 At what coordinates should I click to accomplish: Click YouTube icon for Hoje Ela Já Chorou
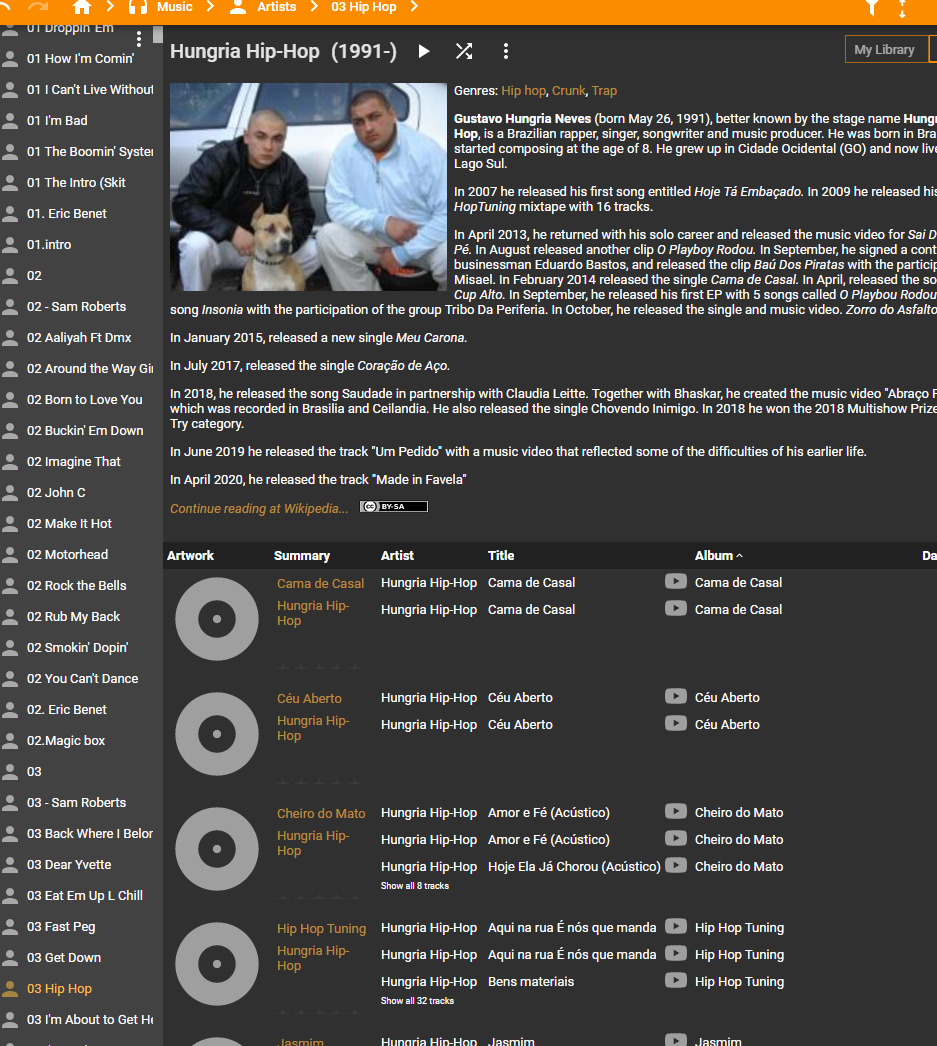click(x=676, y=865)
